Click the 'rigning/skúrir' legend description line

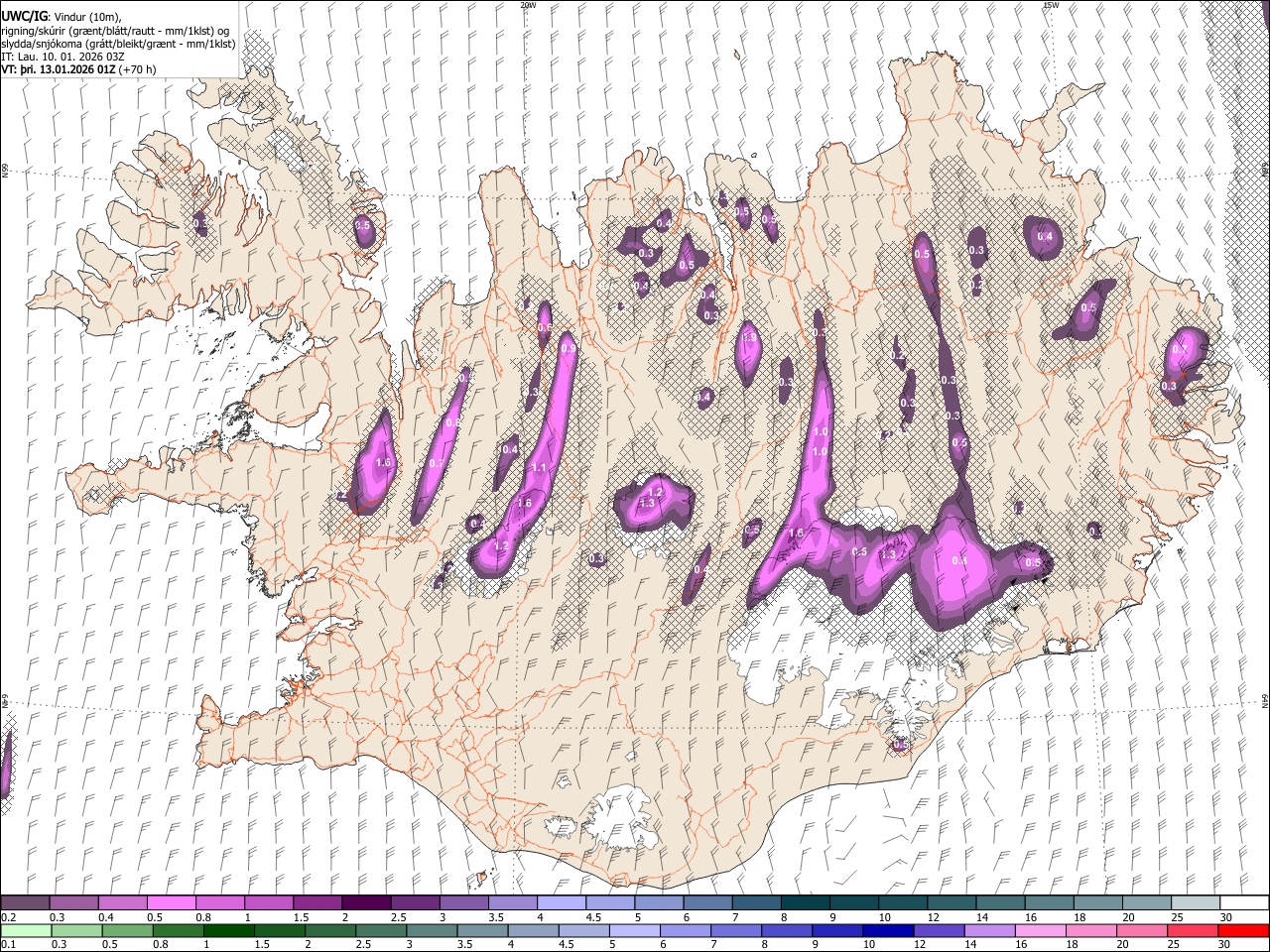click(x=115, y=31)
